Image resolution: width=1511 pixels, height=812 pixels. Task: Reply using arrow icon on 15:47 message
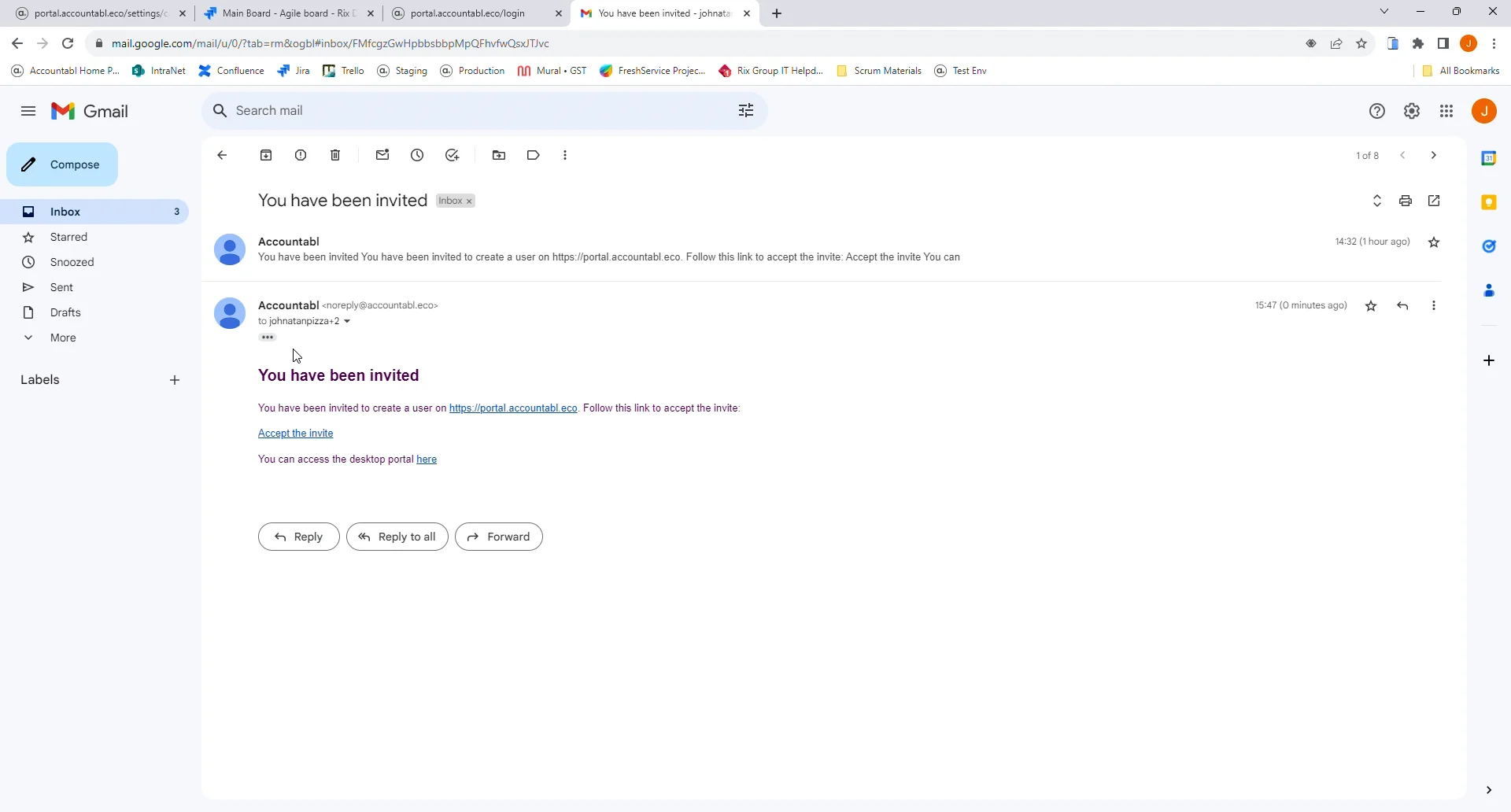click(1402, 306)
